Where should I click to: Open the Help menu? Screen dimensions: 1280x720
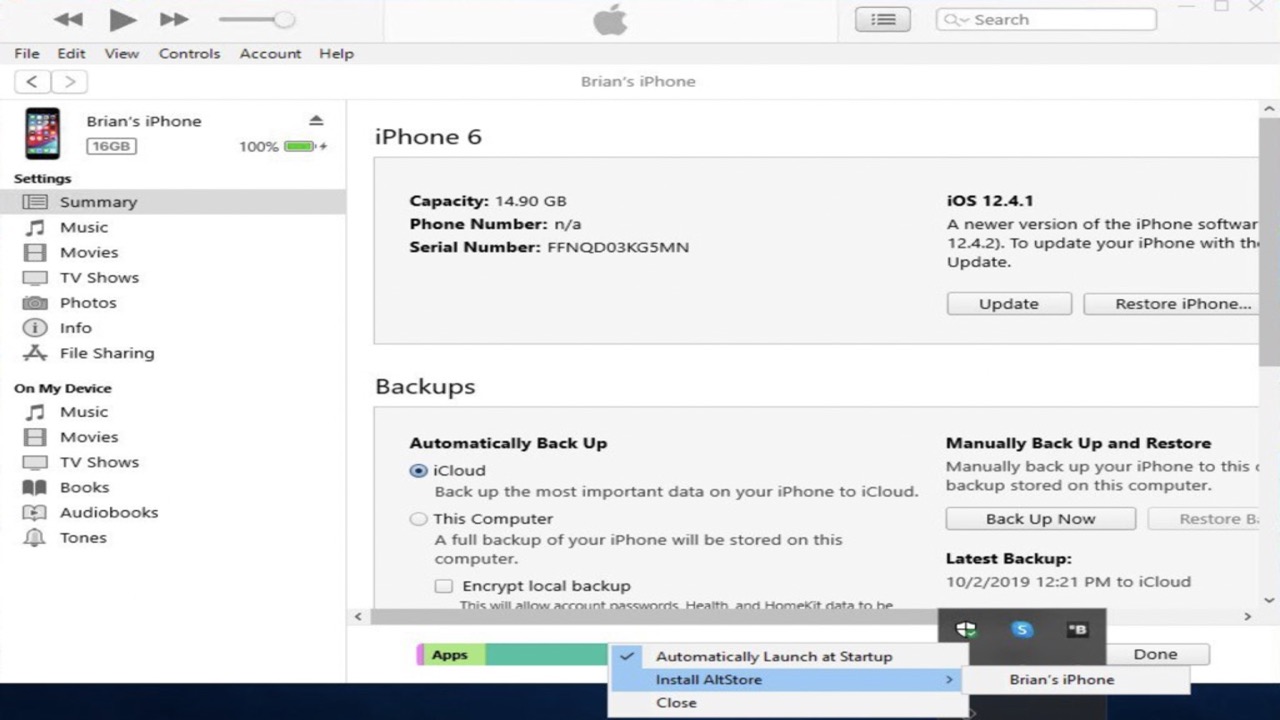point(336,54)
